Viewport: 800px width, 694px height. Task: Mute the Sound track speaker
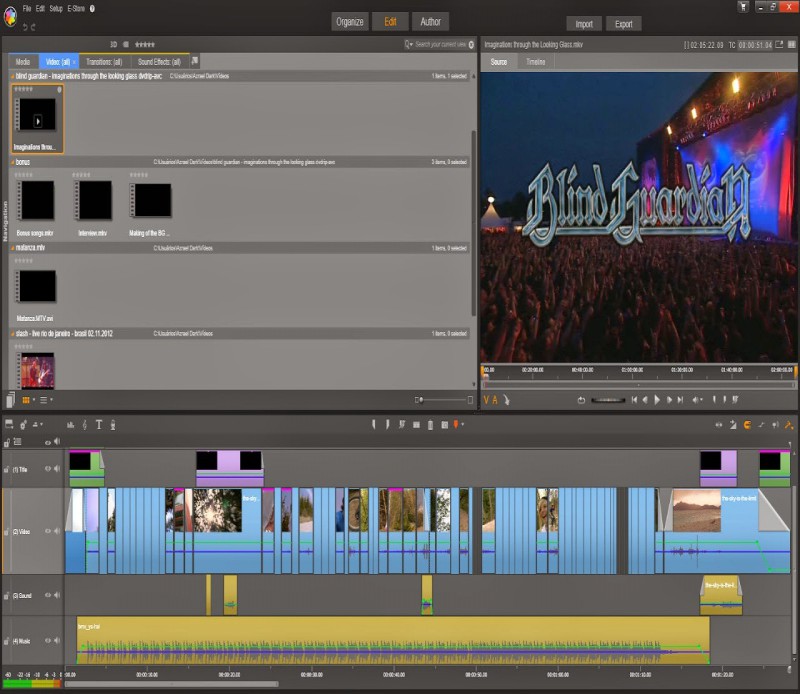coord(57,595)
